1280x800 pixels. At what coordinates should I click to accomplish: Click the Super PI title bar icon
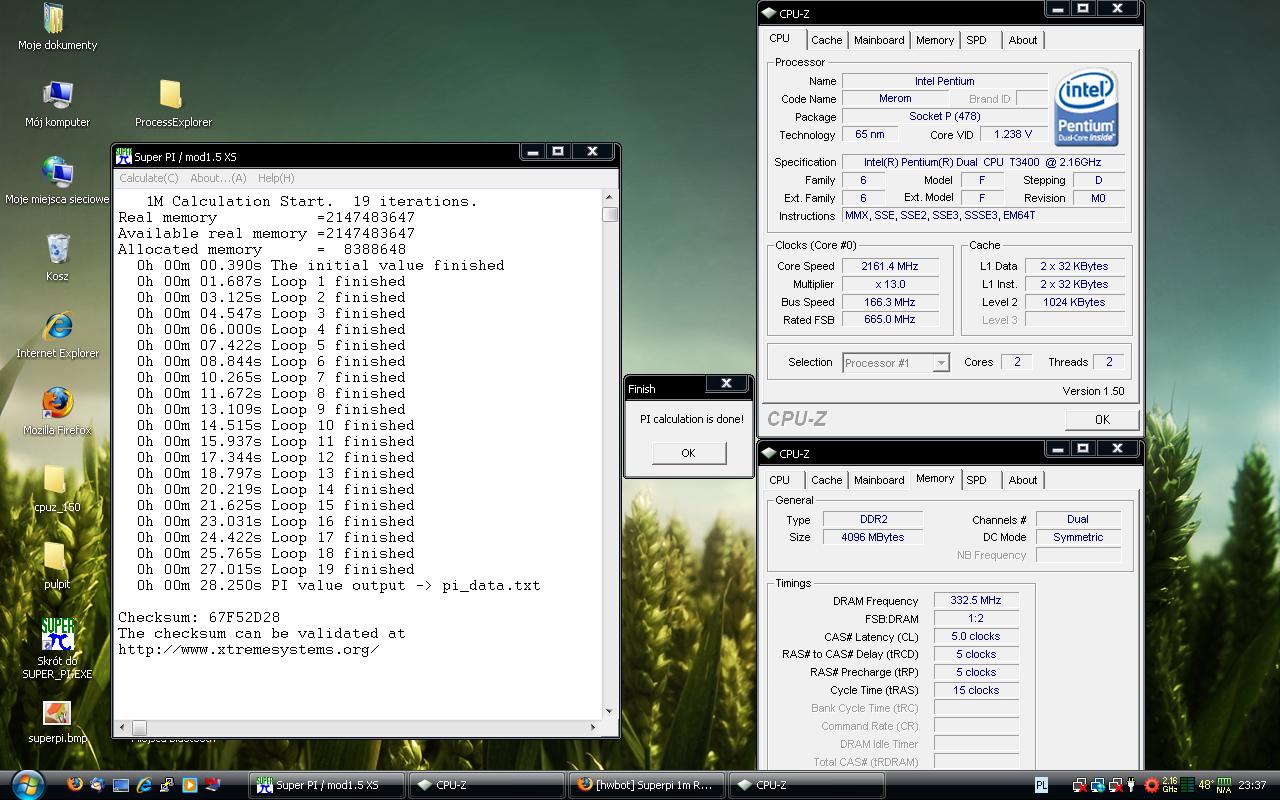tap(124, 156)
